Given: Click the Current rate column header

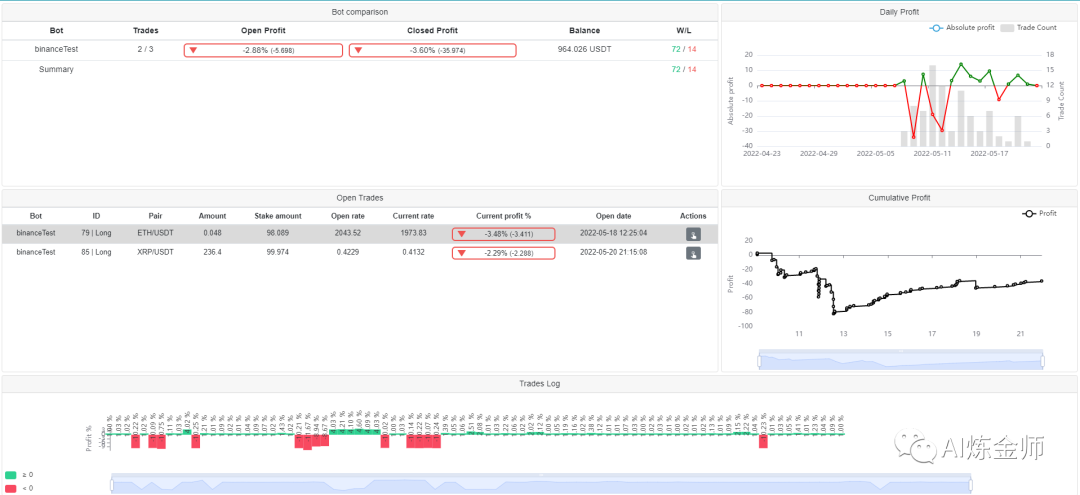Looking at the screenshot, I should 413,216.
